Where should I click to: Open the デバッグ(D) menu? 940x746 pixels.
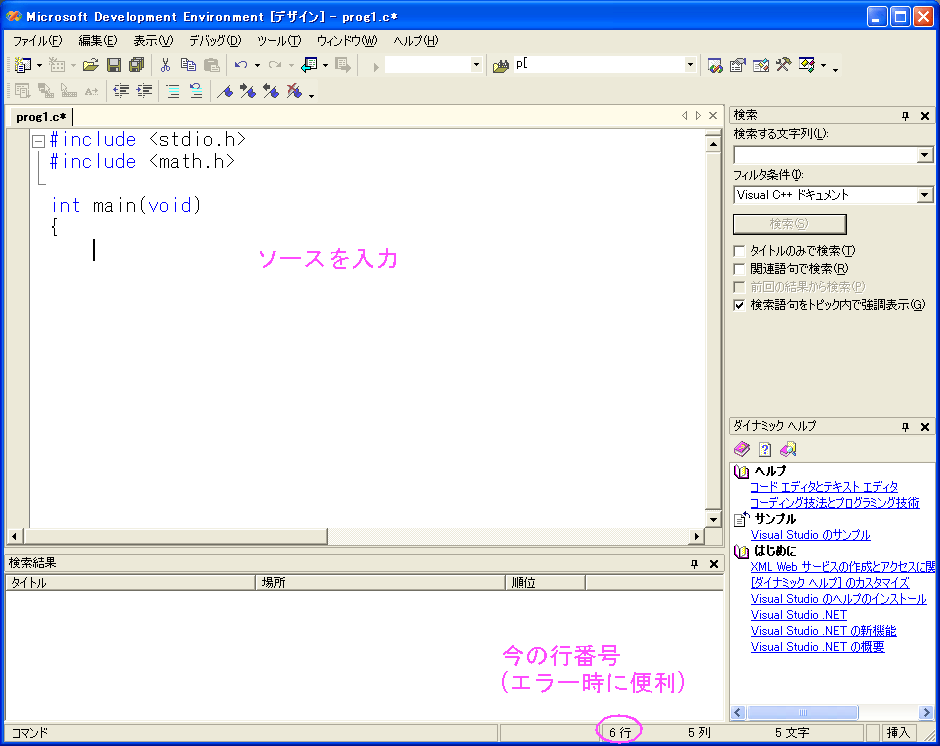pos(215,41)
